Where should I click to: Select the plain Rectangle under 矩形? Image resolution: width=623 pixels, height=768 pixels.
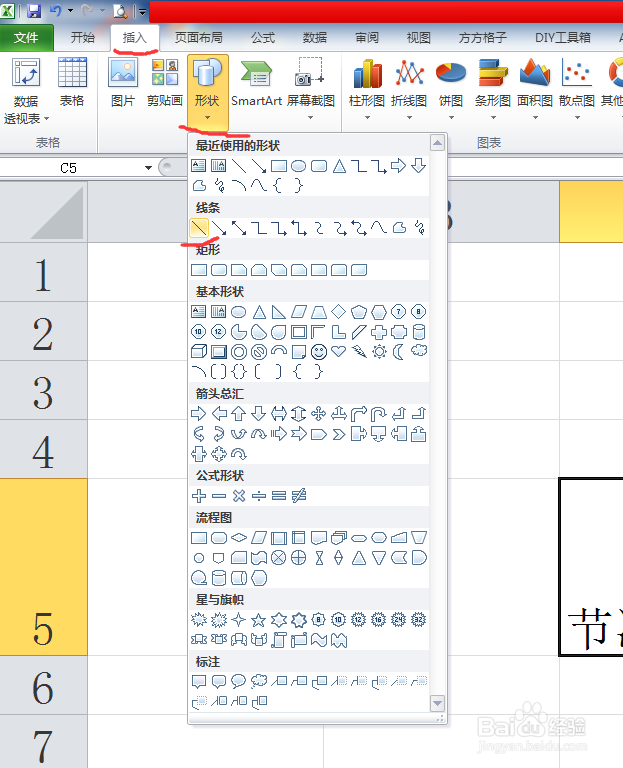click(199, 270)
